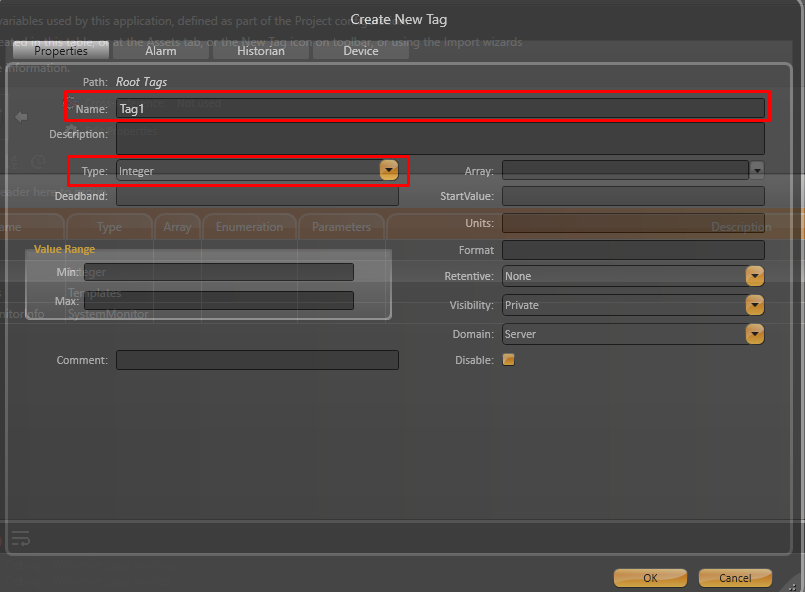Select the StartValue input field
Image resolution: width=805 pixels, height=592 pixels.
[633, 196]
